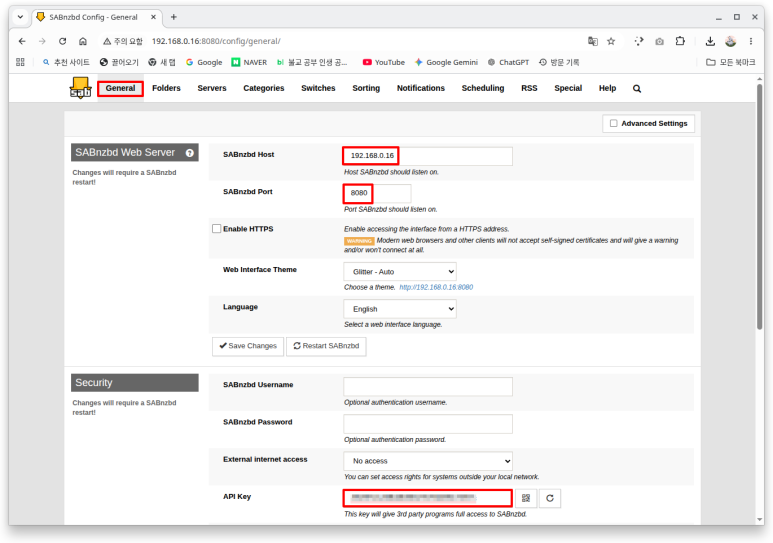Viewport: 773px width, 543px height.
Task: Open the config search magnifier icon
Action: coord(637,89)
